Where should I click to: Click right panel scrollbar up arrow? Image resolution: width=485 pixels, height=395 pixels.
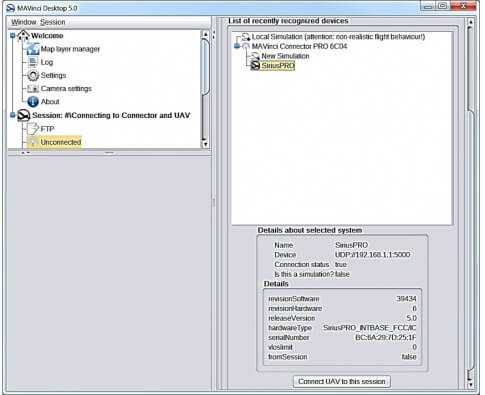[471, 23]
